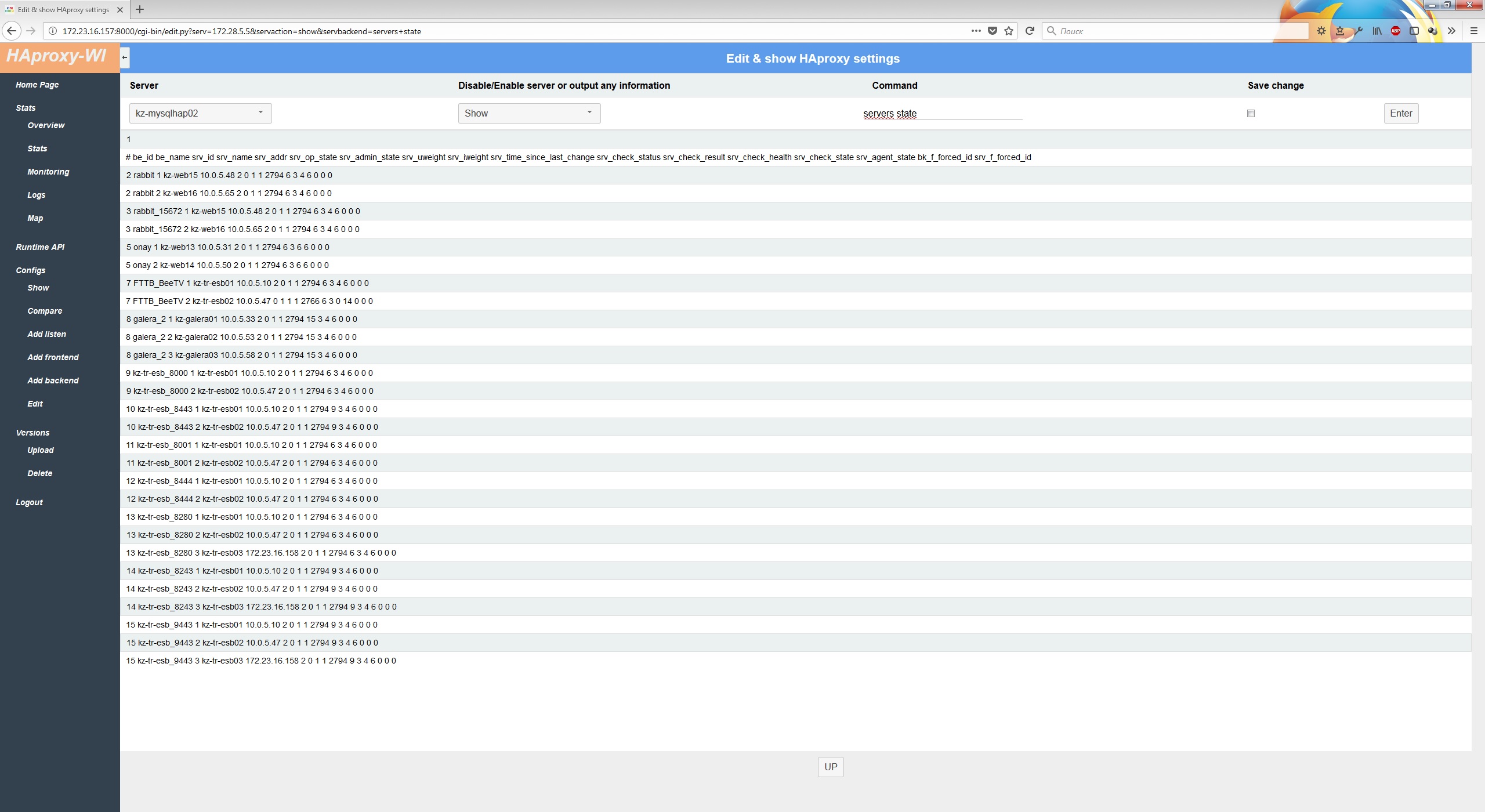Open Delete under Versions
Viewport: 1485px width, 812px height.
point(39,473)
